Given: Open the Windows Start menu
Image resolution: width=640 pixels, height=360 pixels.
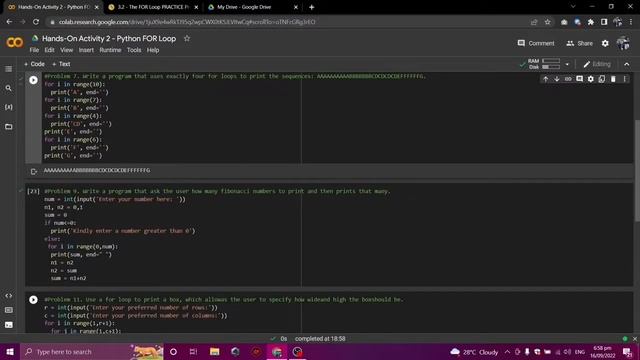Looking at the screenshot, I should tap(10, 352).
